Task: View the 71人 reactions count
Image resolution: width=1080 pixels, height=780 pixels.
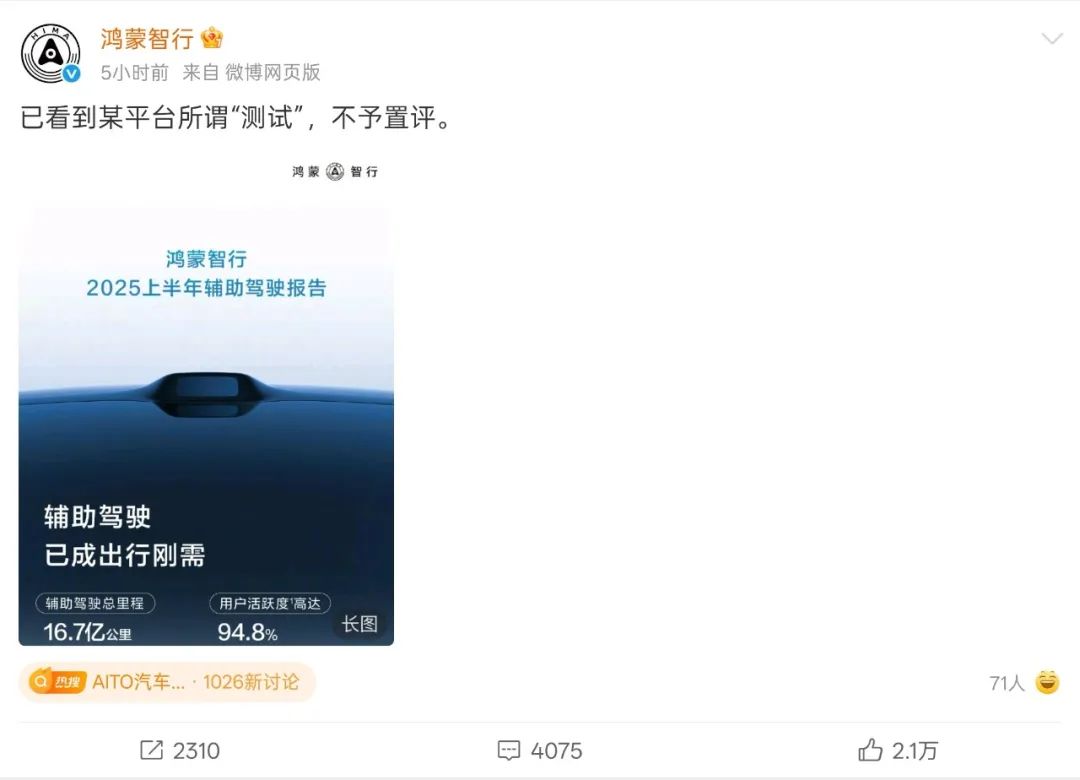Action: (1007, 683)
